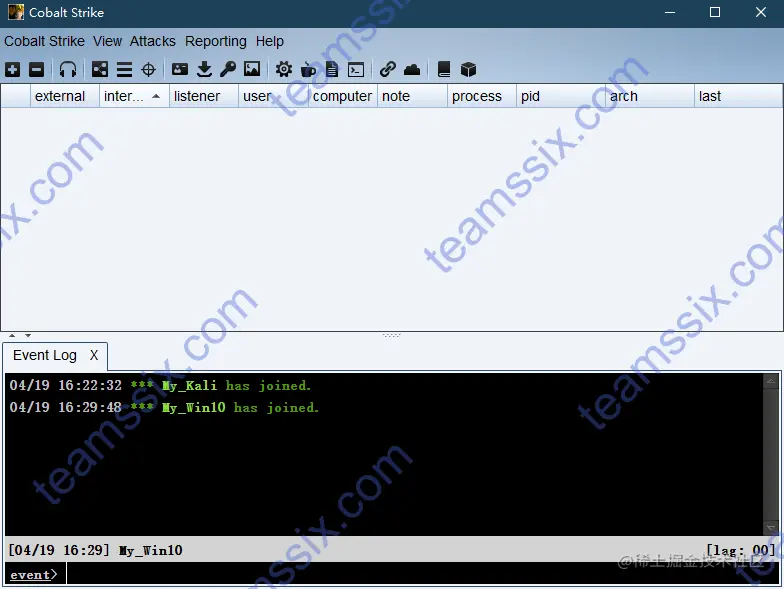784x589 pixels.
Task: Click the chain link Host File icon
Action: 388,69
